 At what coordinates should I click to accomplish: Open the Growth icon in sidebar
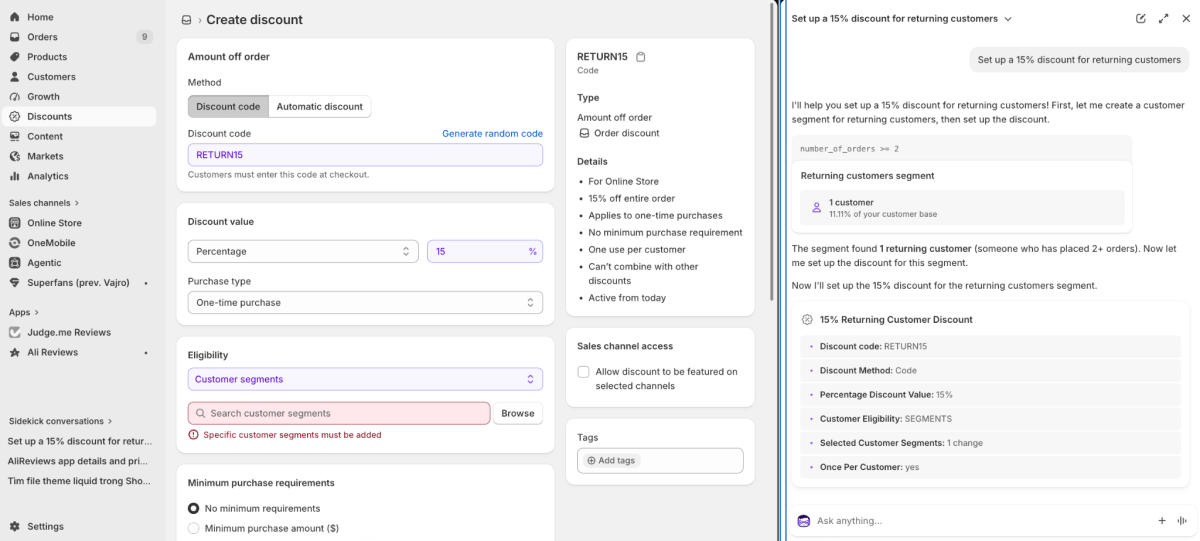point(15,97)
